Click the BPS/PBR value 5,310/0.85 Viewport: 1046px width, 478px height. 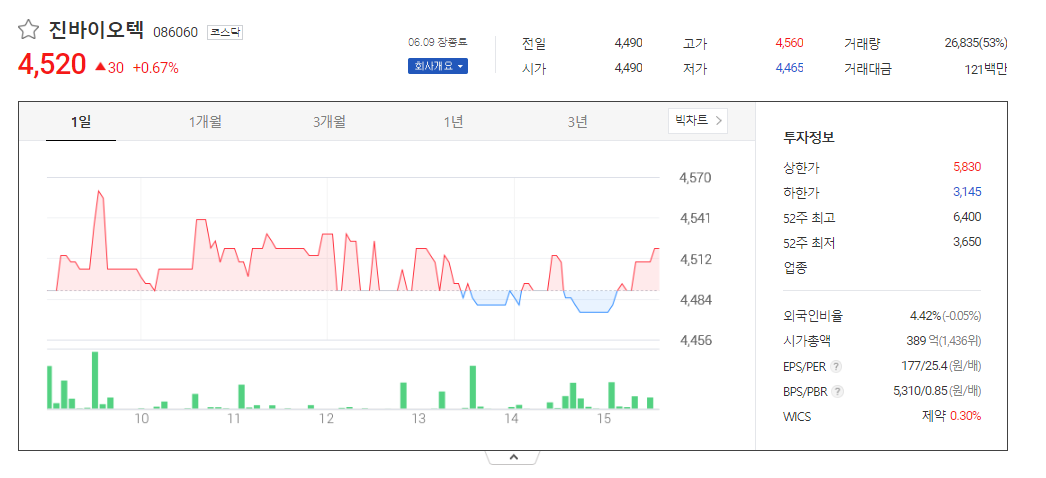pos(920,391)
